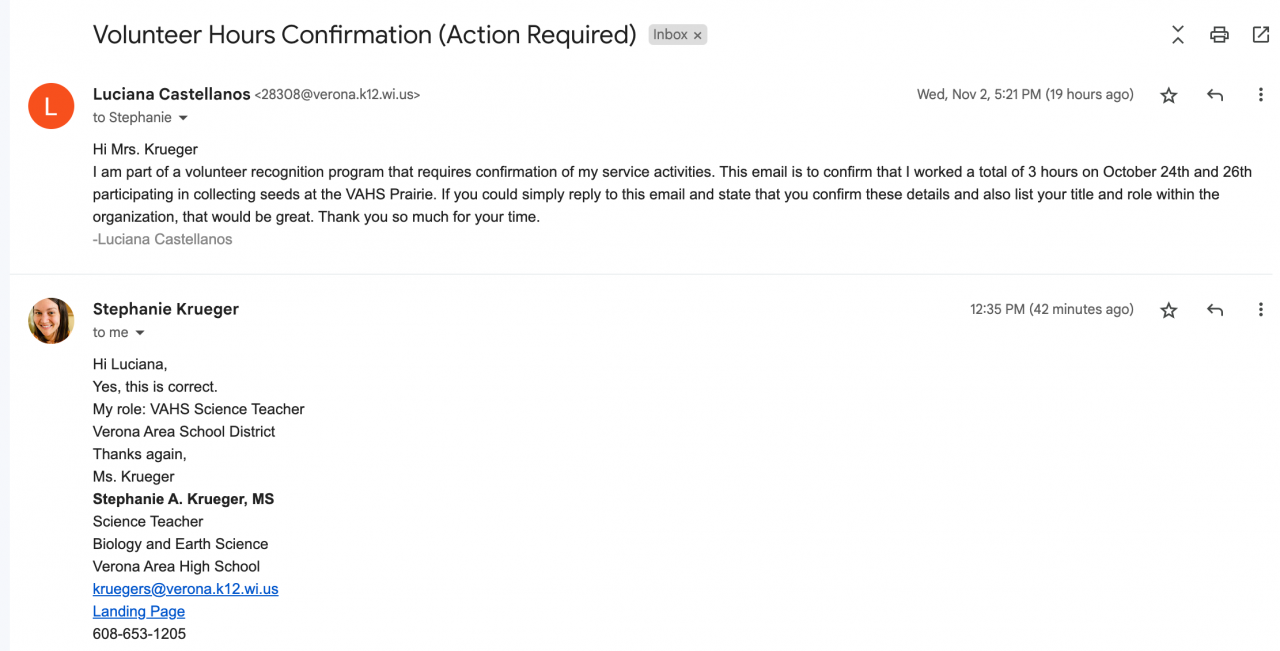Click Stephanie Krueger's profile photo
The image size is (1280, 651).
(51, 320)
